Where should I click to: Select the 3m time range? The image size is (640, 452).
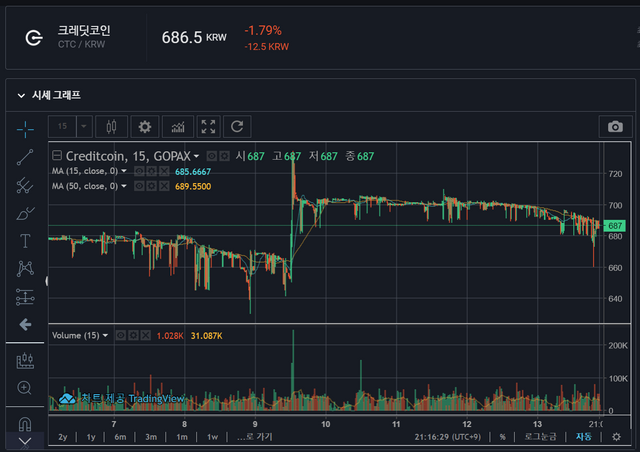pyautogui.click(x=151, y=437)
